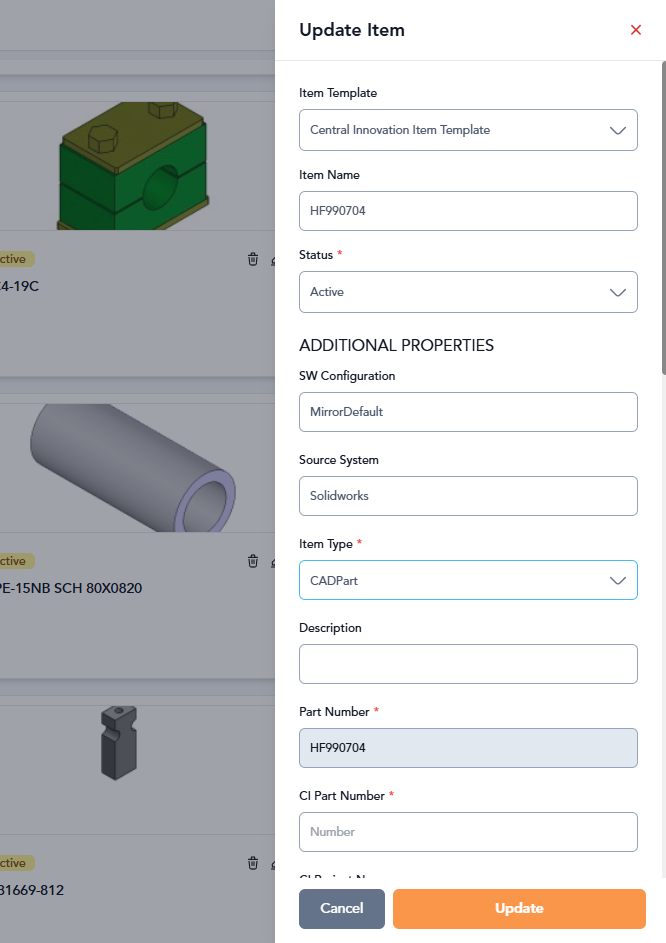Click trash icon for the green clamp item
Image resolution: width=666 pixels, height=943 pixels.
coord(253,259)
